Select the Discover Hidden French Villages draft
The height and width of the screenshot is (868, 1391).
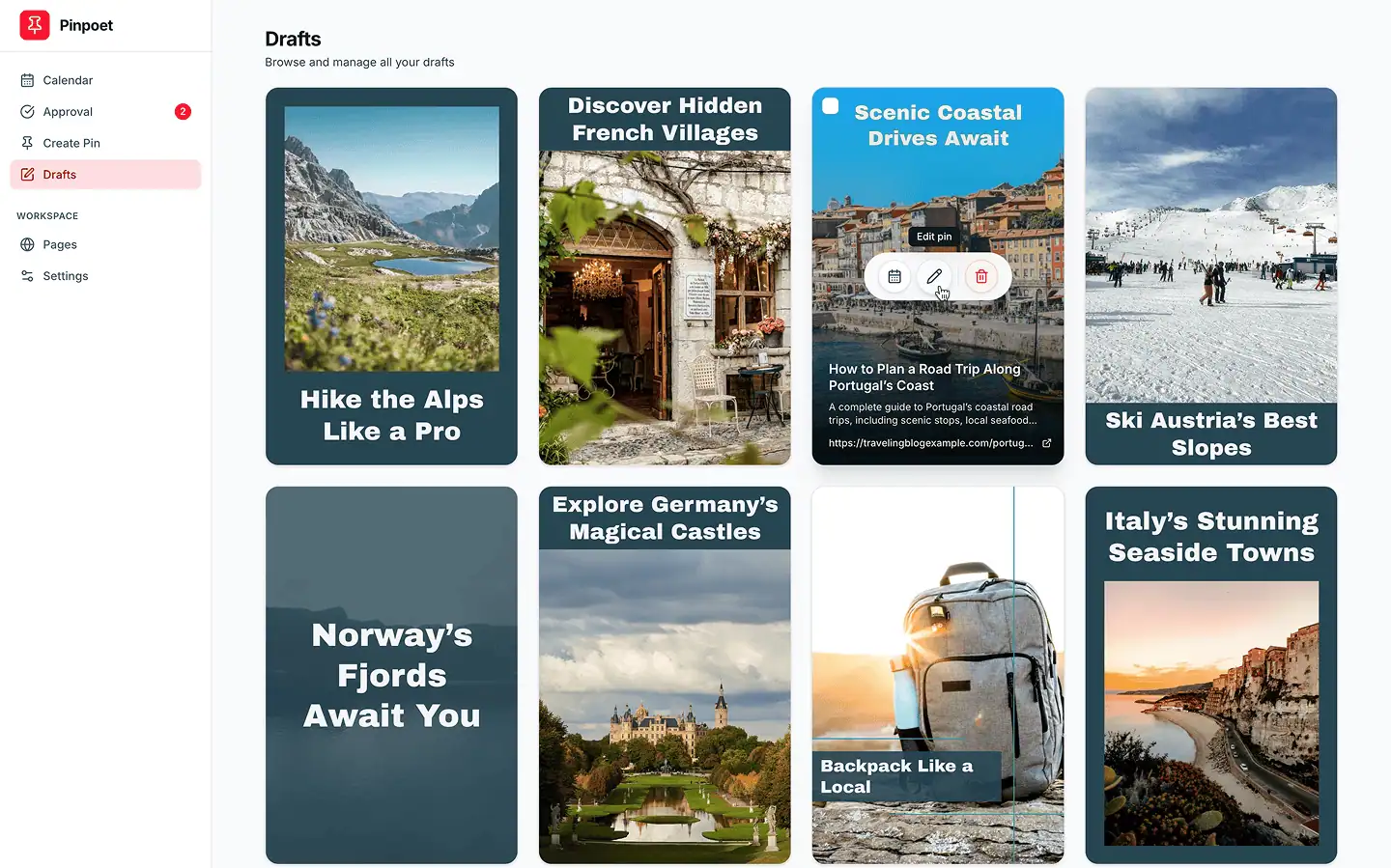(665, 276)
